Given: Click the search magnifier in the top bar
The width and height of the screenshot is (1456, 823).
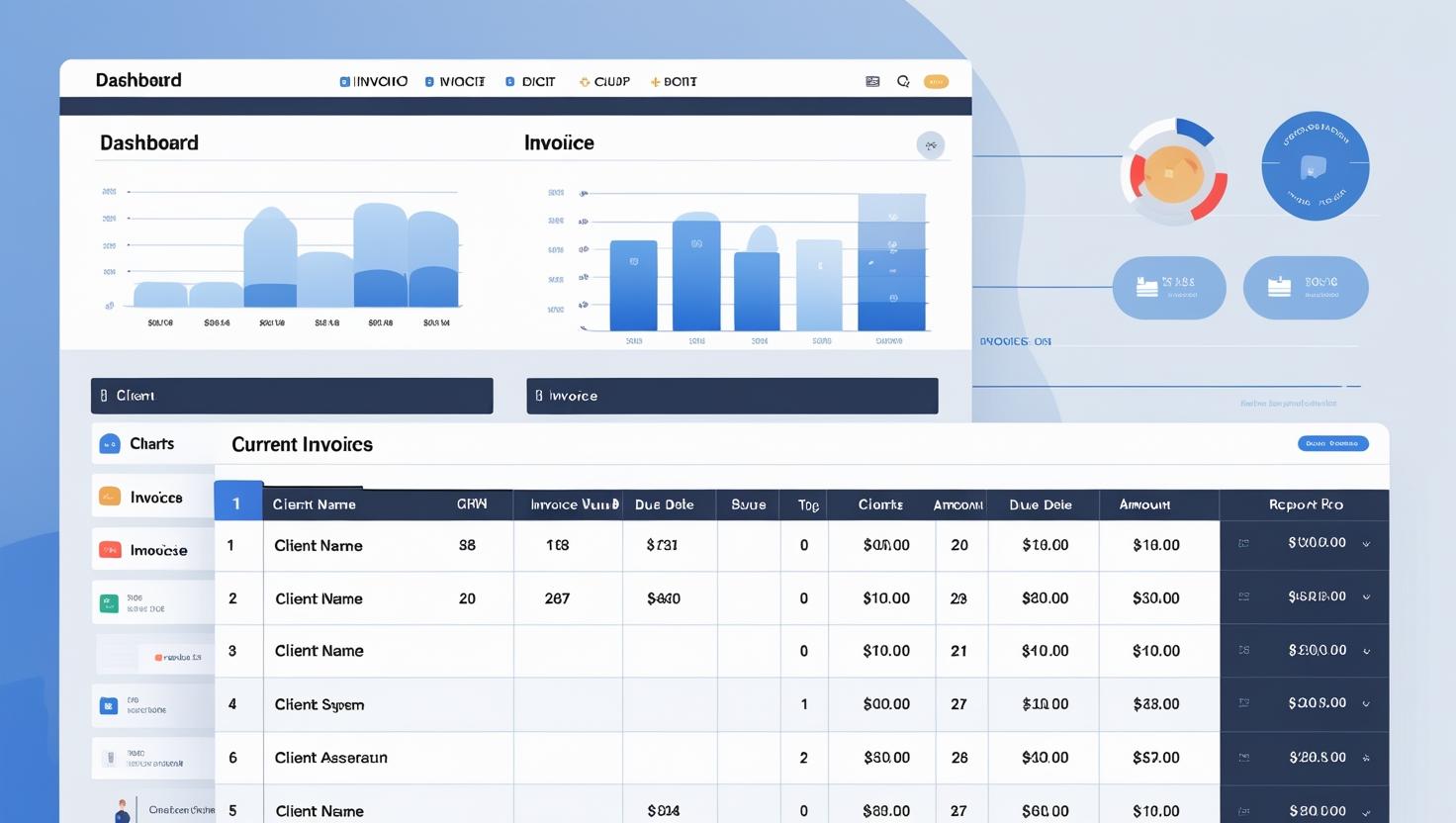Looking at the screenshot, I should tap(902, 81).
